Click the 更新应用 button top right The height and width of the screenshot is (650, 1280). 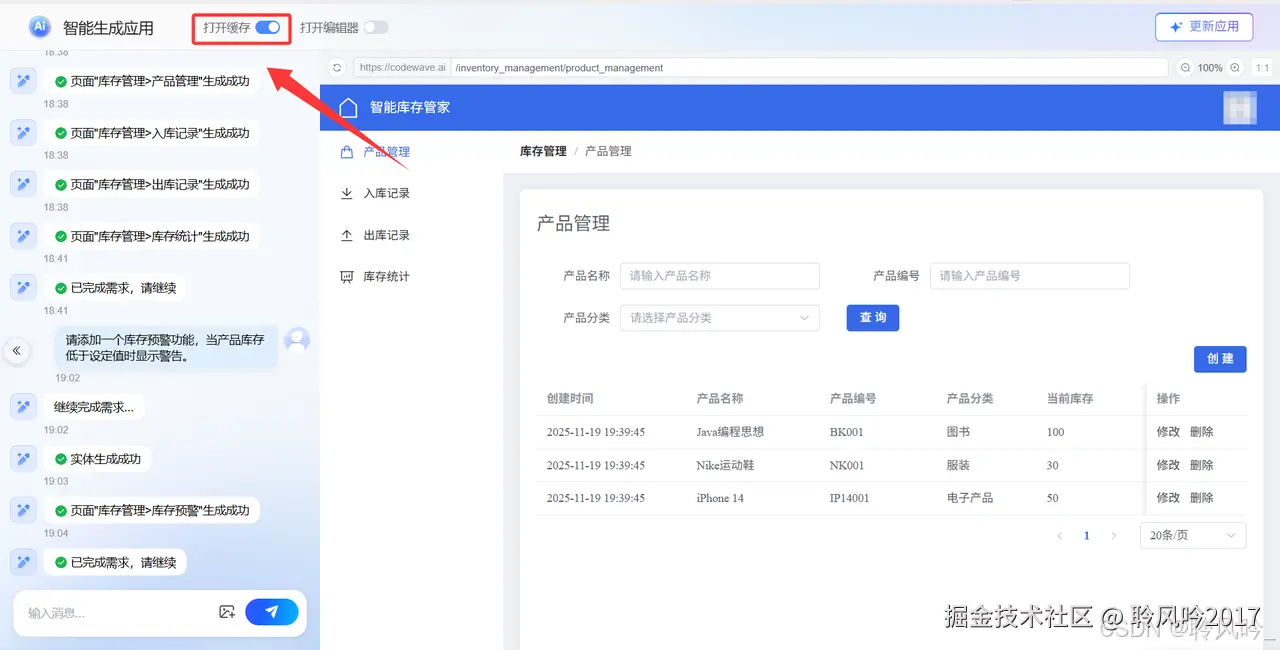(1204, 27)
